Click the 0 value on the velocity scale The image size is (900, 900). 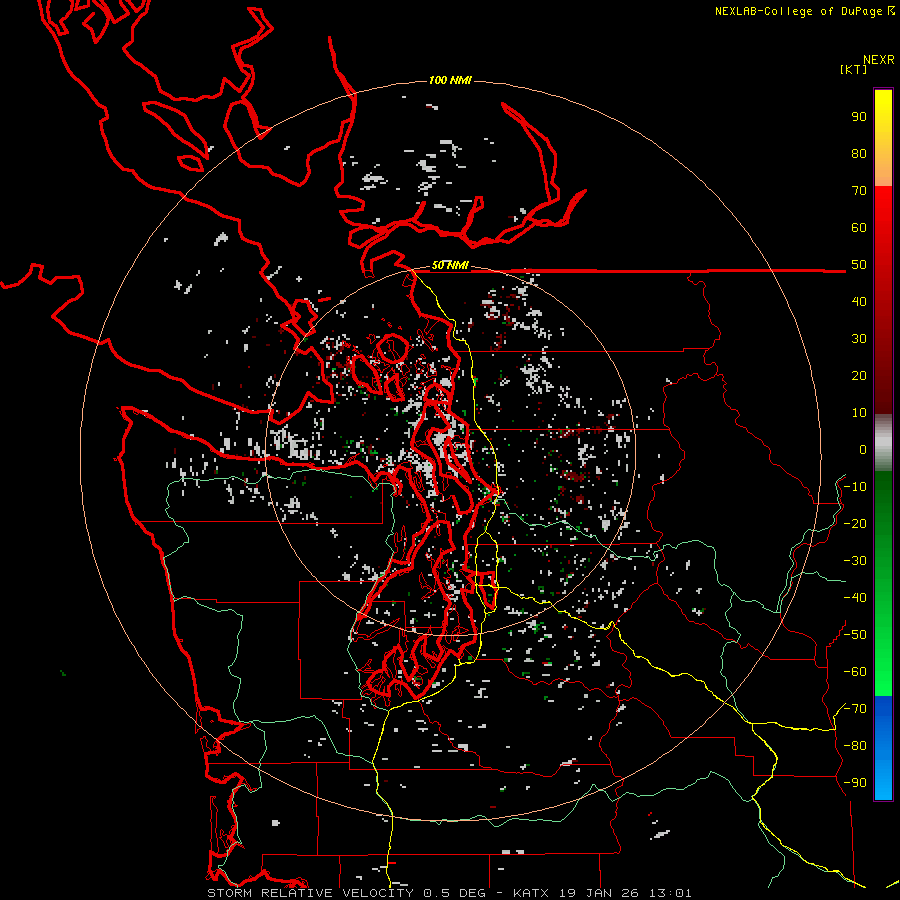863,450
